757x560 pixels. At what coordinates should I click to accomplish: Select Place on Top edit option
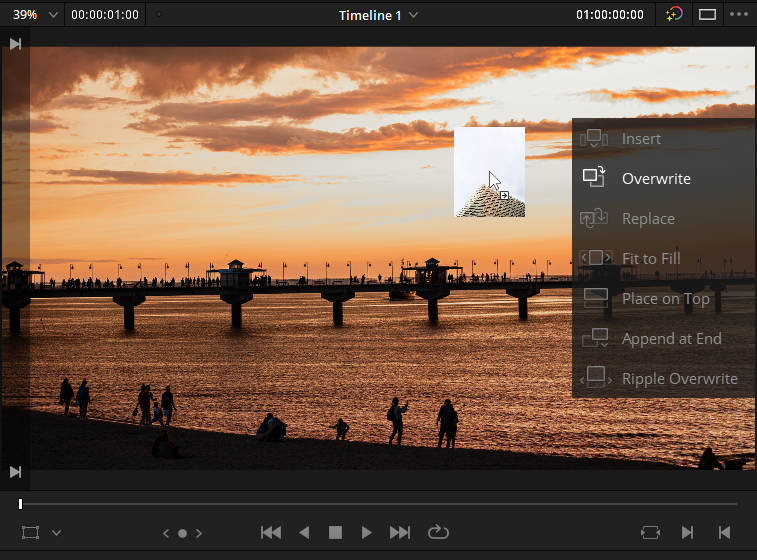coord(664,298)
